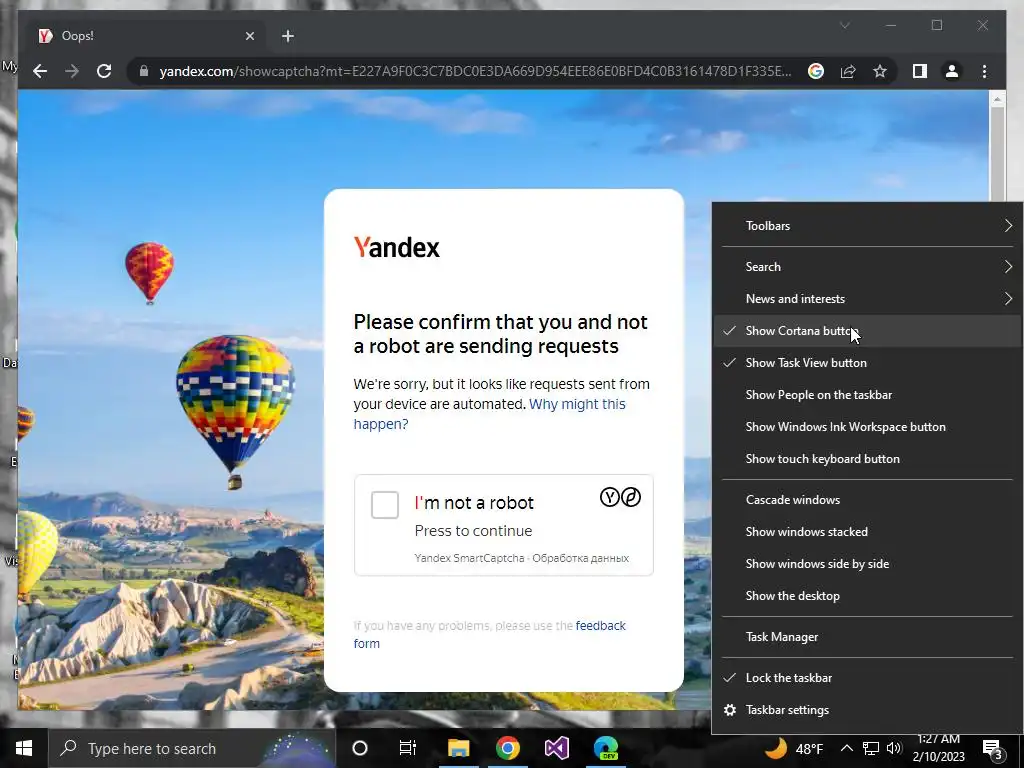Open Task View on taskbar
The height and width of the screenshot is (768, 1024).
[x=408, y=748]
